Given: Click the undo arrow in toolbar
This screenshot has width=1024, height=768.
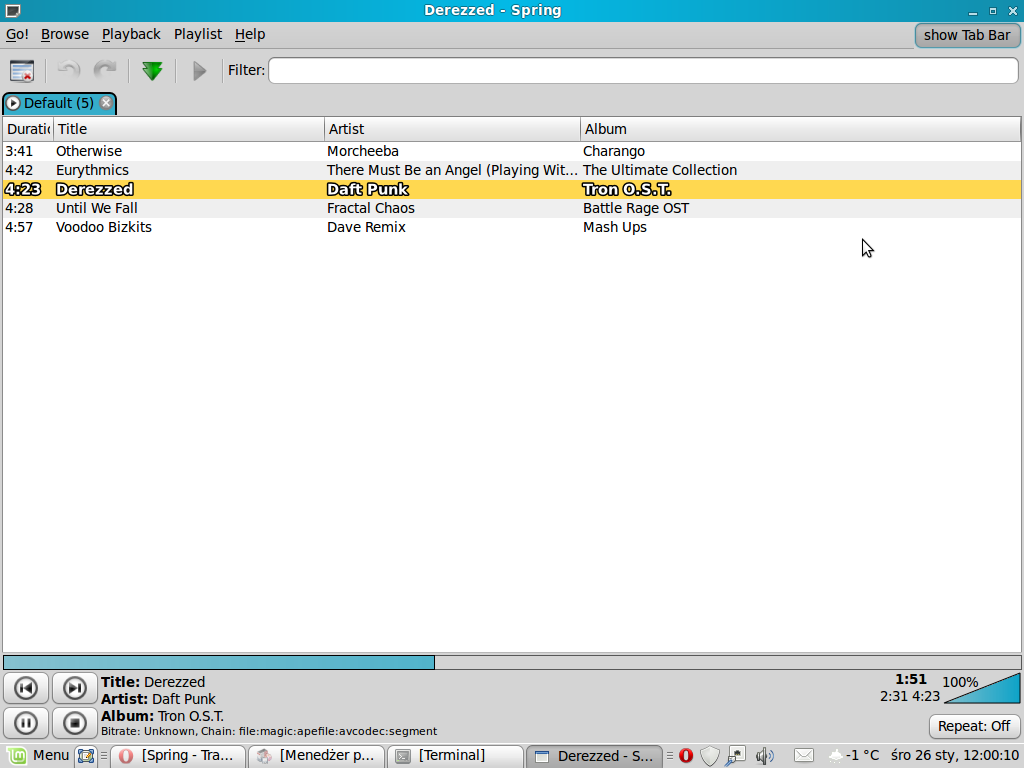Looking at the screenshot, I should coord(69,71).
